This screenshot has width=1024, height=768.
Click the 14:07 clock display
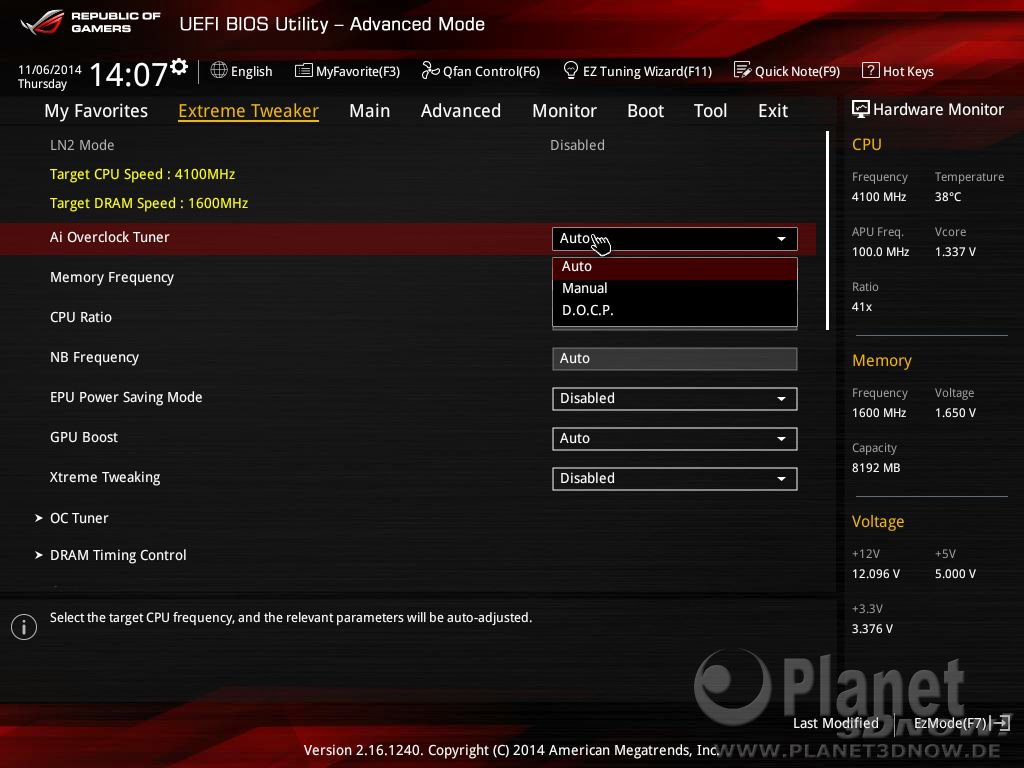point(128,74)
